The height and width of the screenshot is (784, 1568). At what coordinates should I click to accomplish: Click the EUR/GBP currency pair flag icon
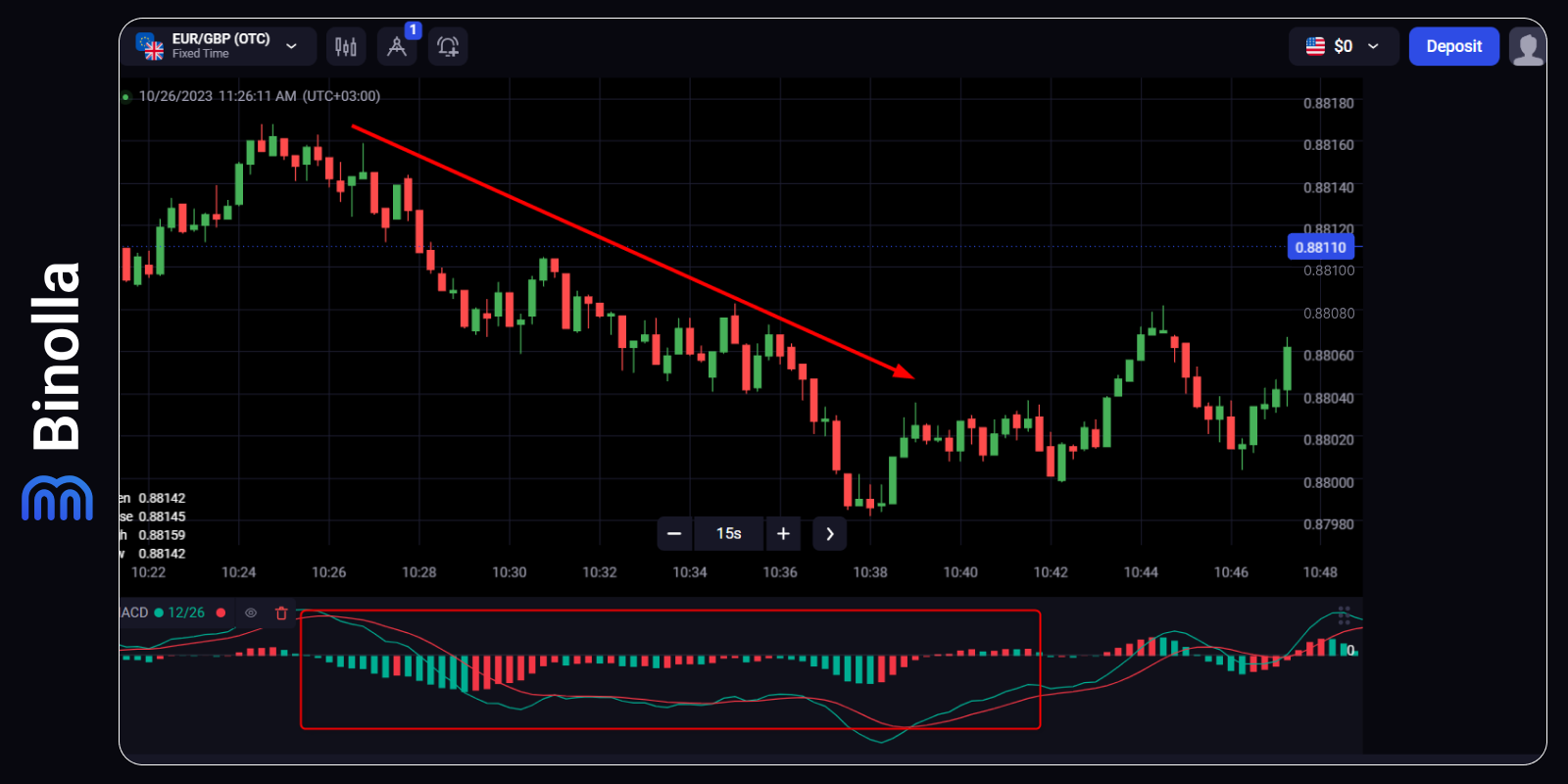[x=150, y=46]
